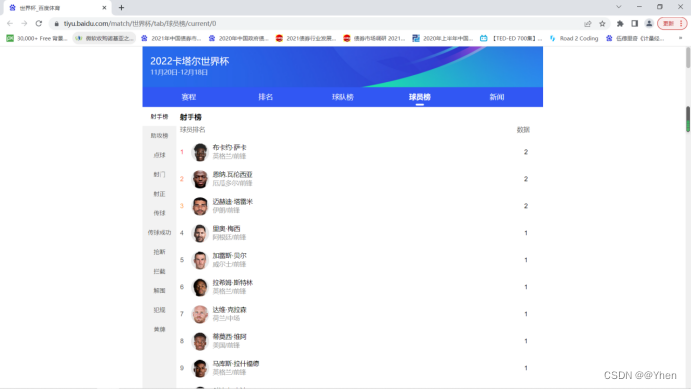Click the avatar of the rank 7 player
The height and width of the screenshot is (389, 692).
click(200, 314)
